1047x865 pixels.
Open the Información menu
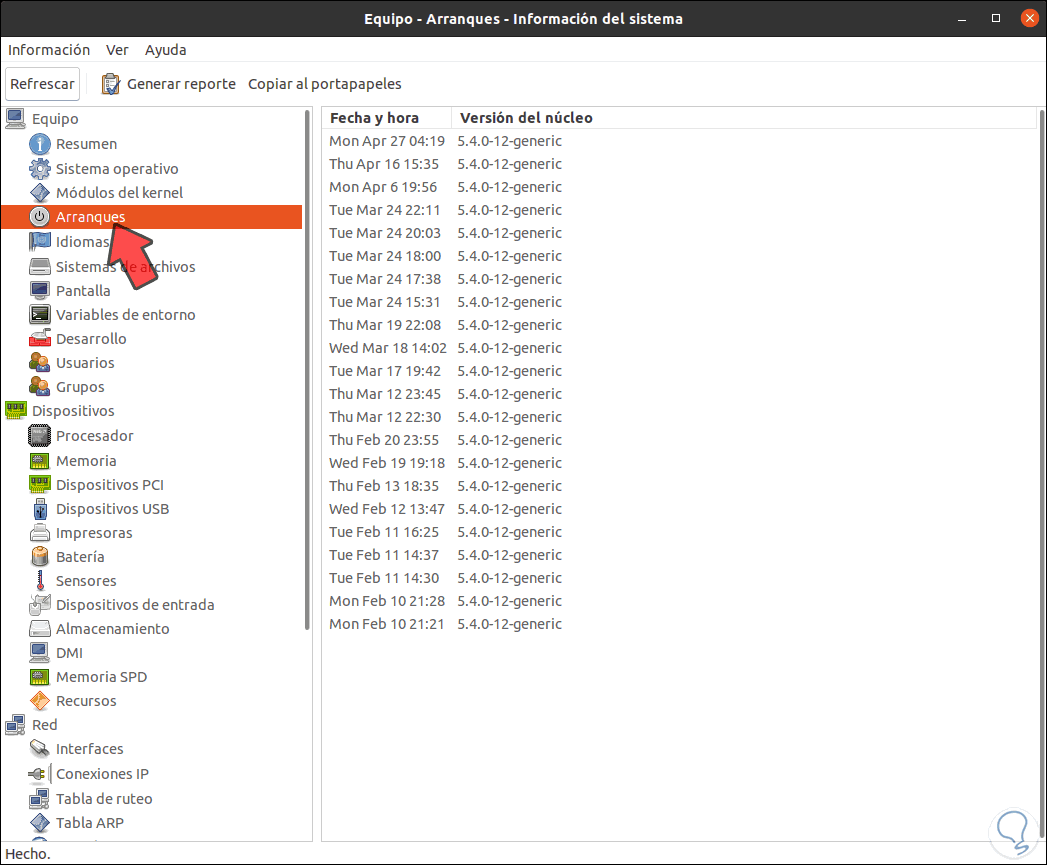49,50
